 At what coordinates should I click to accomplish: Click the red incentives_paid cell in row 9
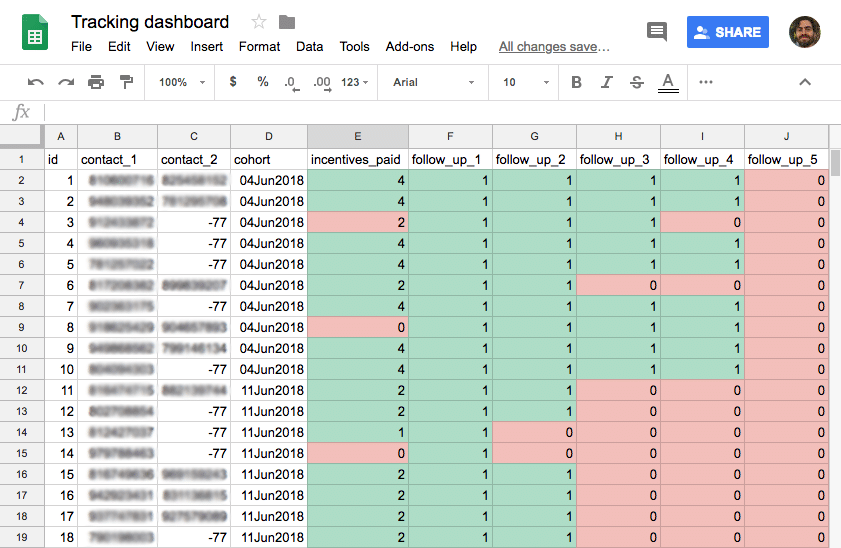pos(358,327)
